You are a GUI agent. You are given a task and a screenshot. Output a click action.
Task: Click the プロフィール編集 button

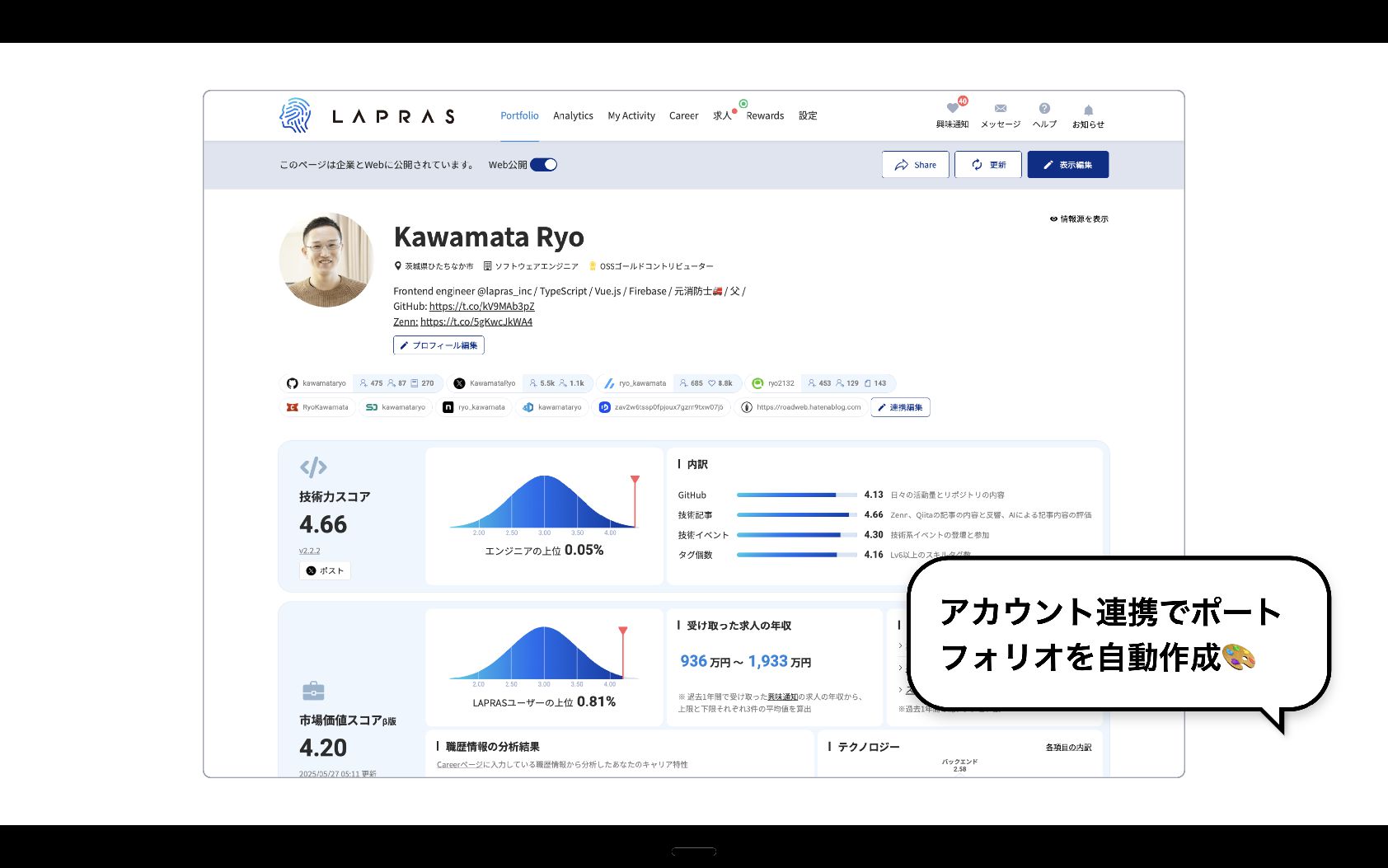[438, 345]
